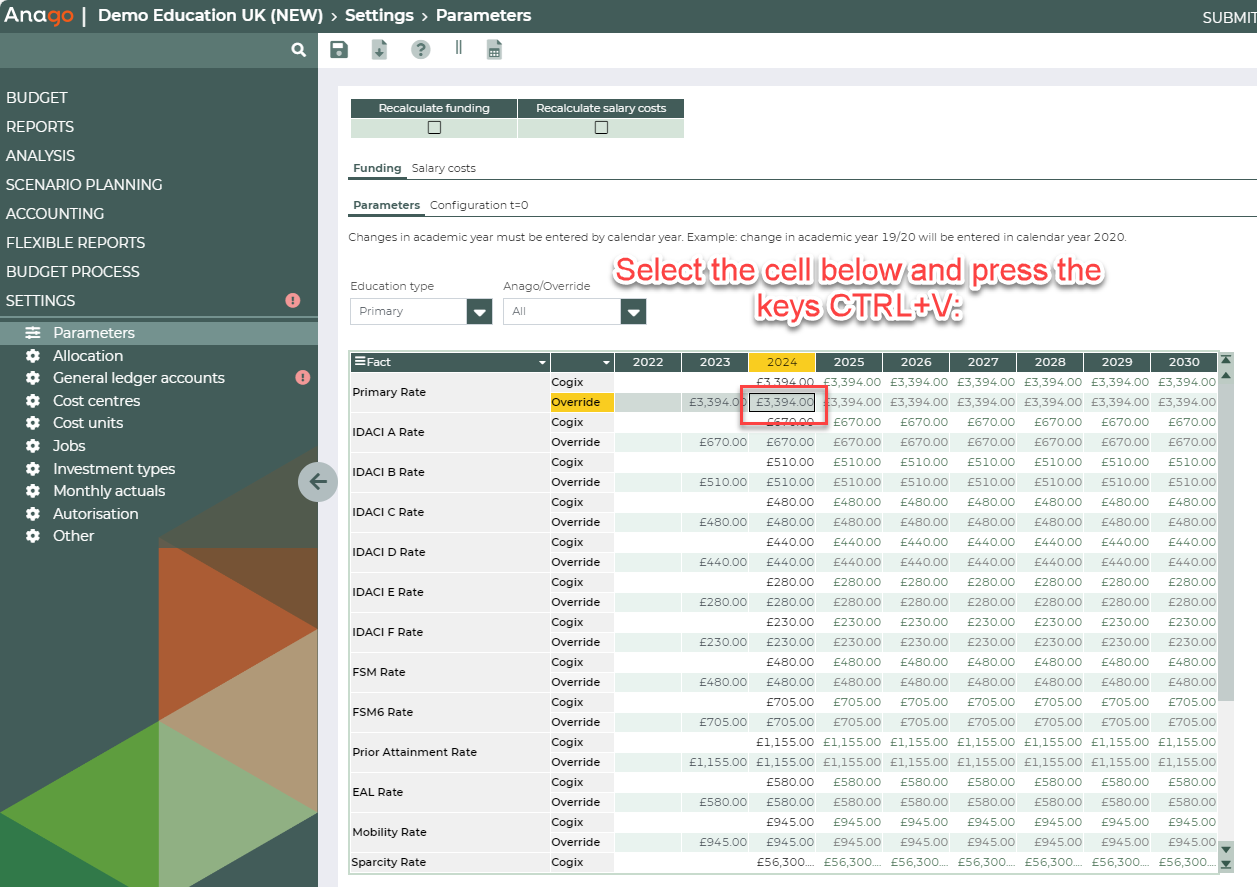Click scrollbar up arrow
The height and width of the screenshot is (887, 1257).
[x=1226, y=375]
